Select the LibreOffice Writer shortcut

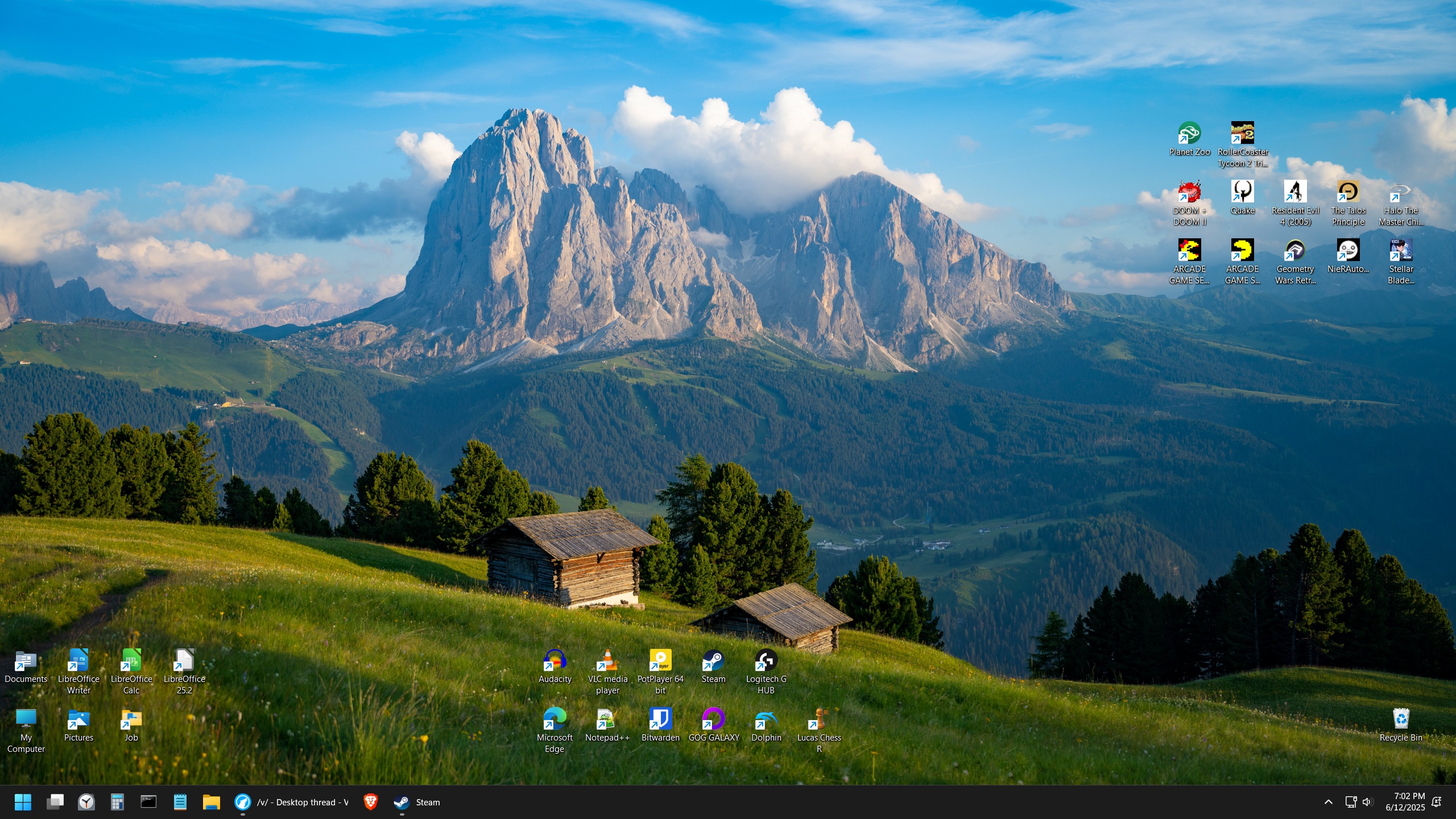click(78, 672)
